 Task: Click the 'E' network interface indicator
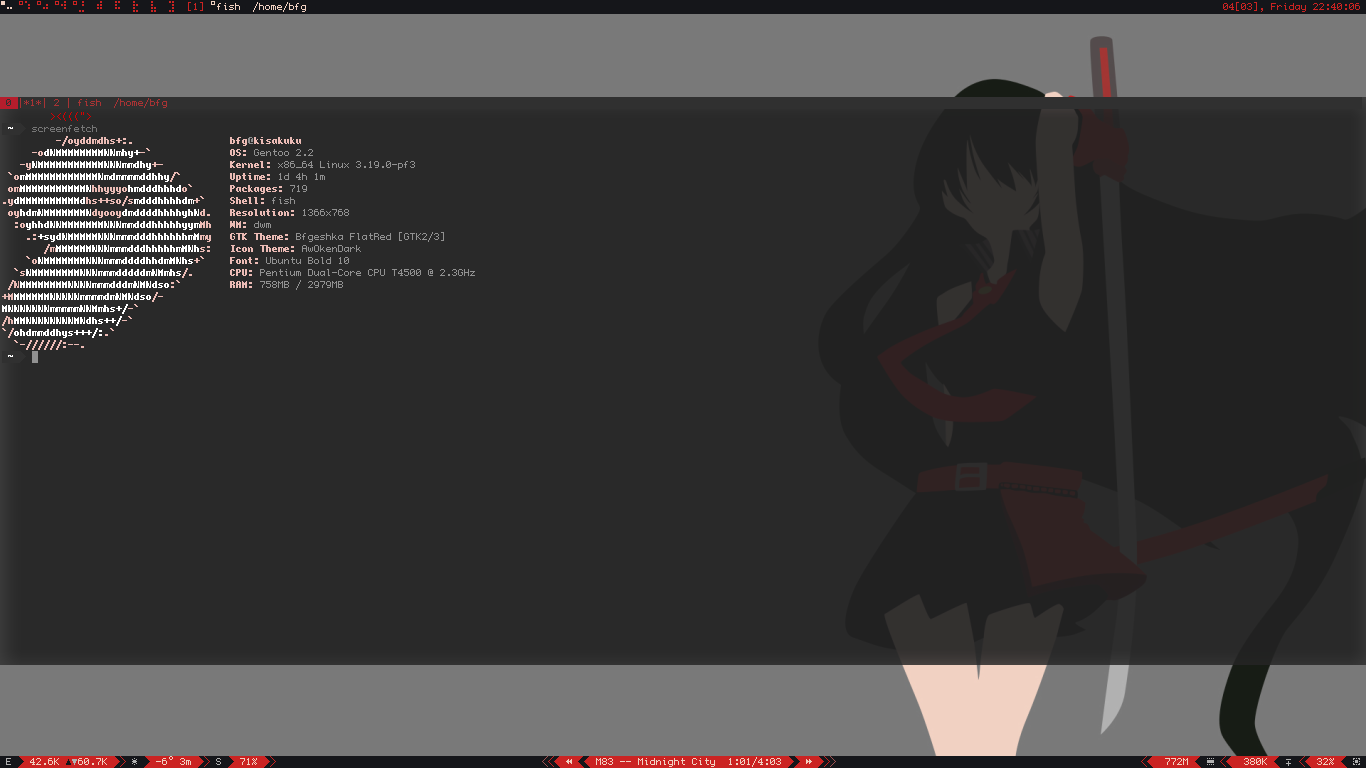pyautogui.click(x=7, y=762)
